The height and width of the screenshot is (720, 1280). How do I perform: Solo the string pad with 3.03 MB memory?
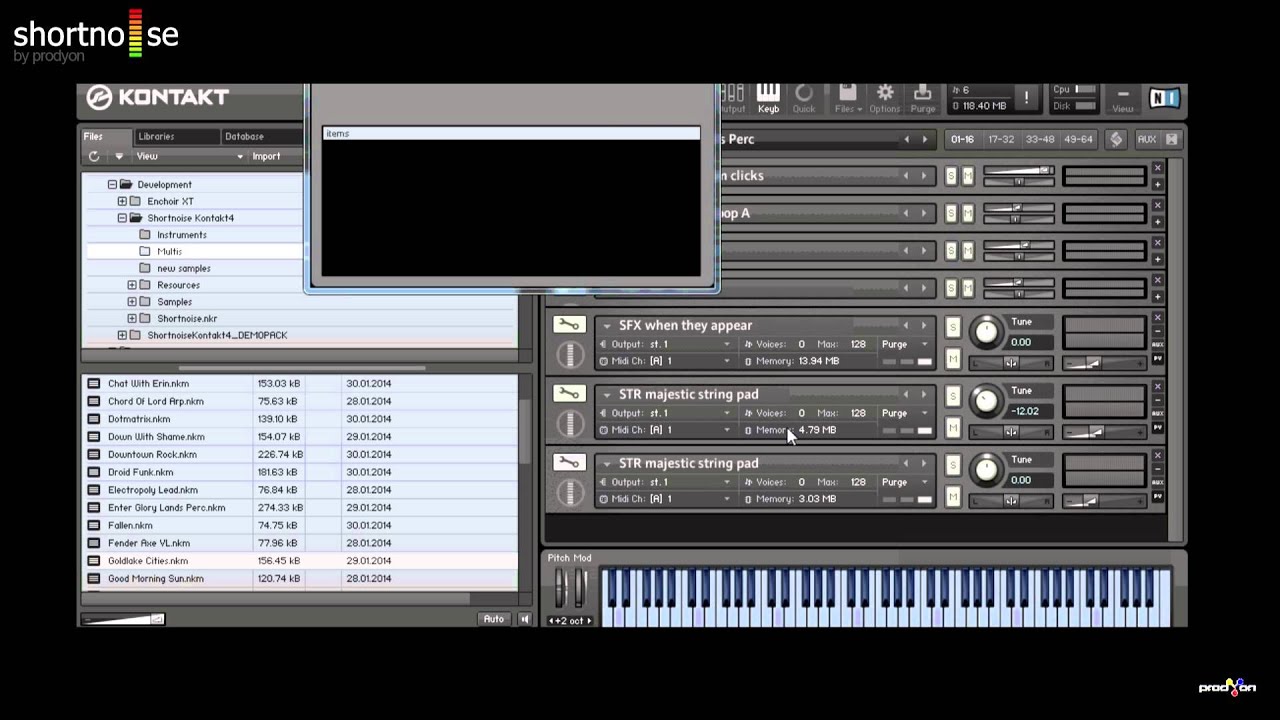[x=952, y=466]
